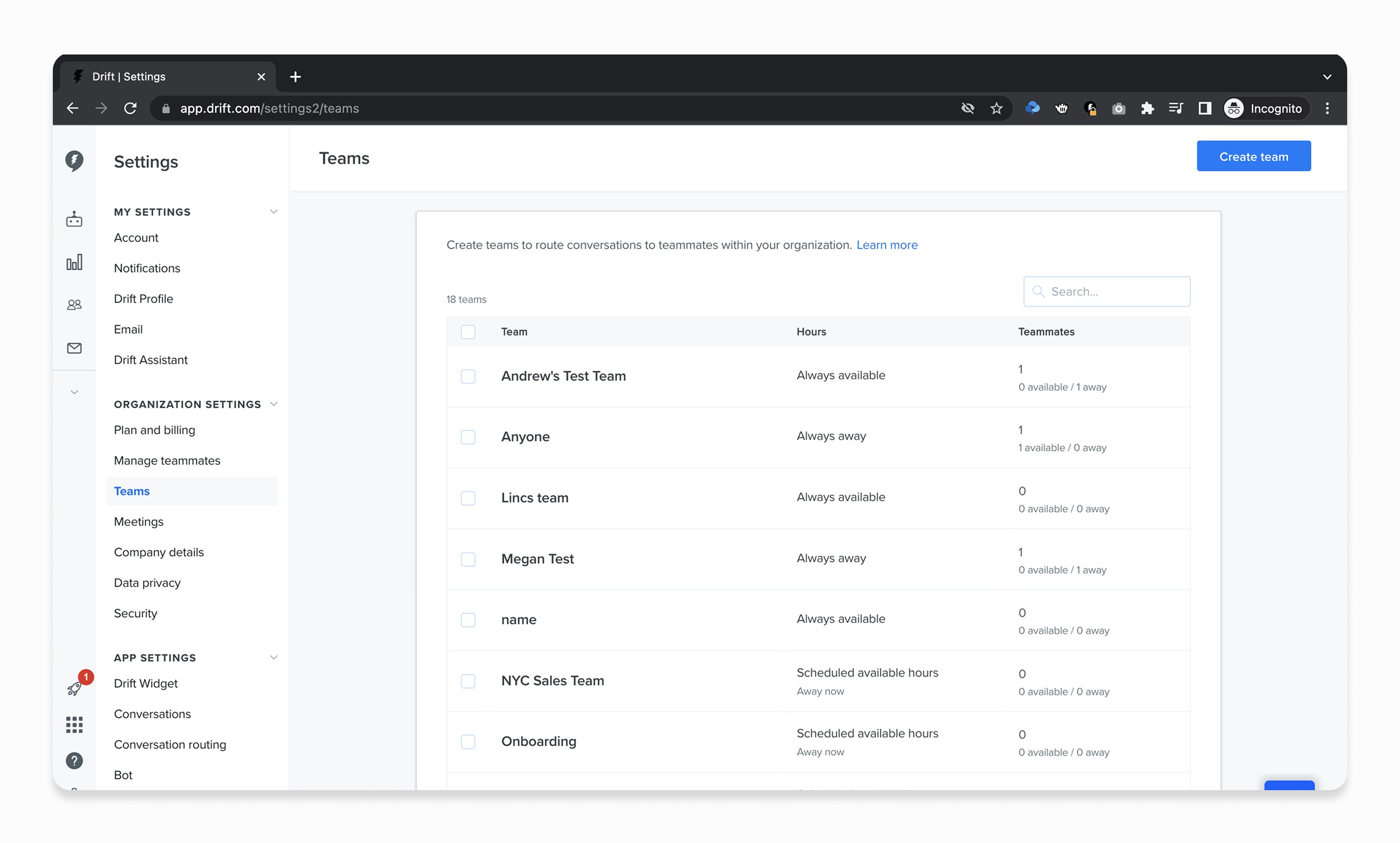Click the Drift lightning logo icon
Image resolution: width=1400 pixels, height=843 pixels.
pos(74,161)
